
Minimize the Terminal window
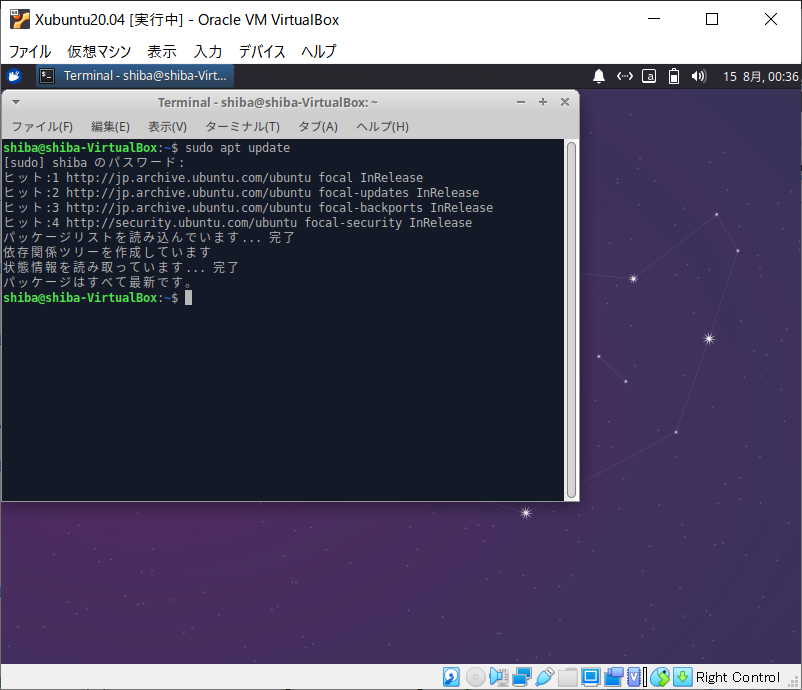pos(521,102)
